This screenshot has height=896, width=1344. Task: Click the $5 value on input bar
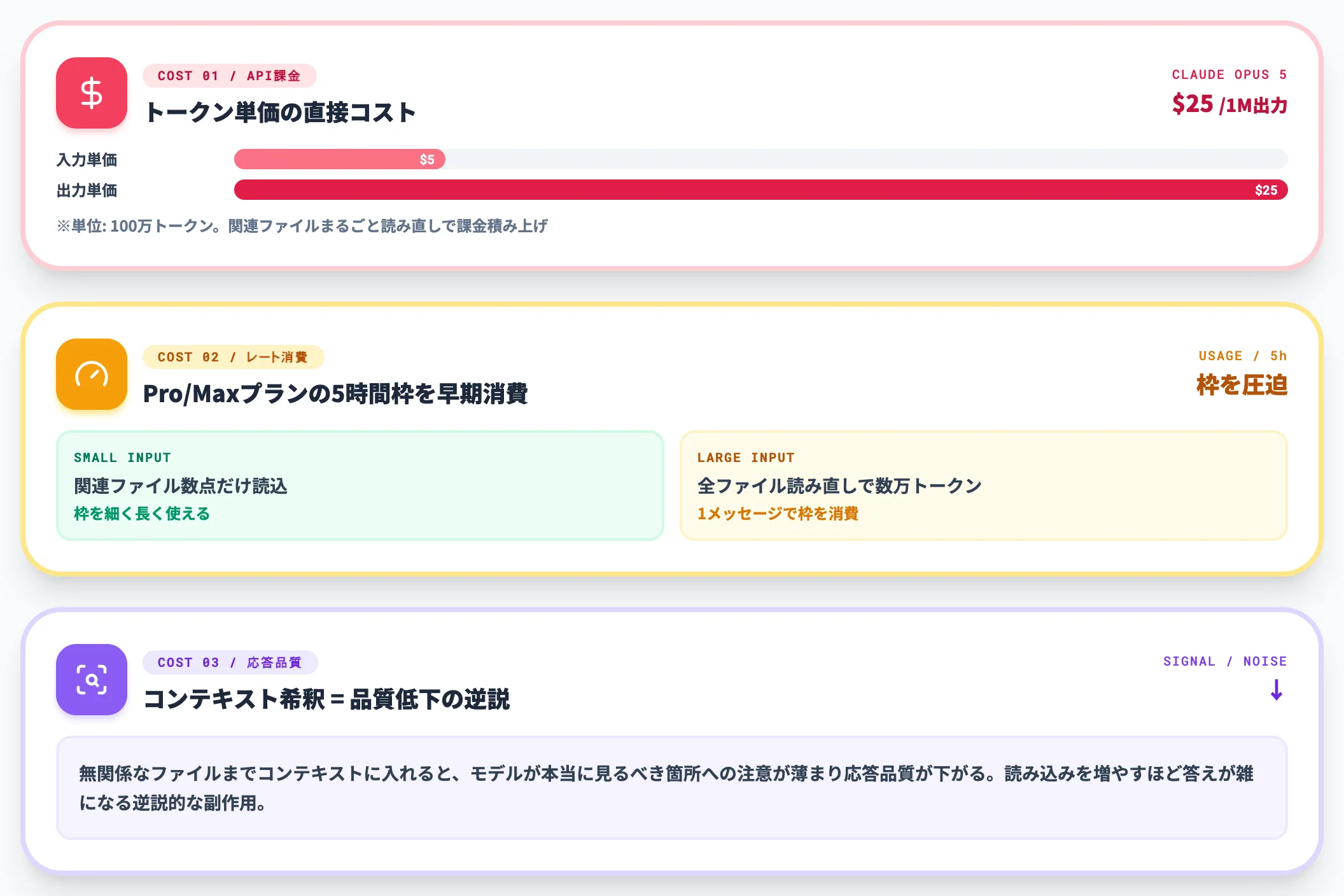point(427,160)
